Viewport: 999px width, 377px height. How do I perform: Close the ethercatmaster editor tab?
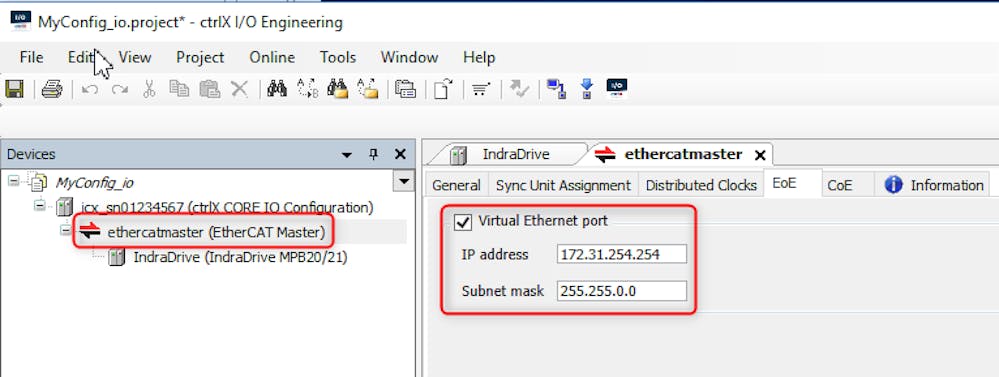pyautogui.click(x=759, y=155)
